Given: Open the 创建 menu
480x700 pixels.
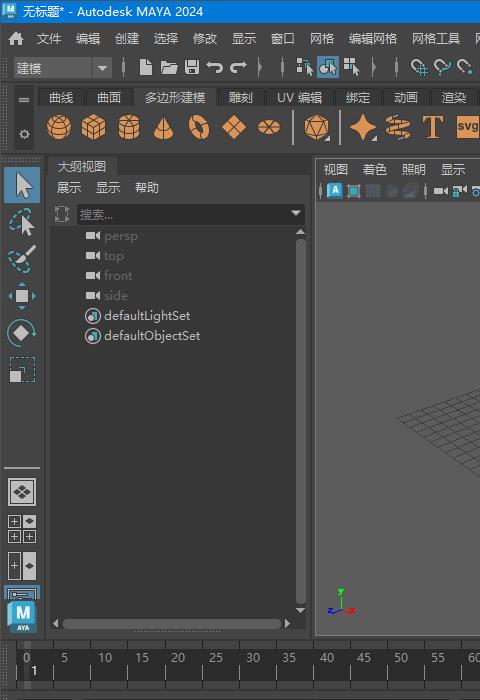Looking at the screenshot, I should 127,39.
